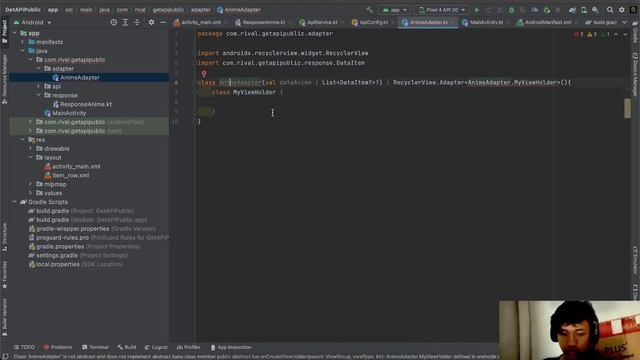Screen dimensions: 640x360
Task: Open the Build tool window
Action: 127,347
